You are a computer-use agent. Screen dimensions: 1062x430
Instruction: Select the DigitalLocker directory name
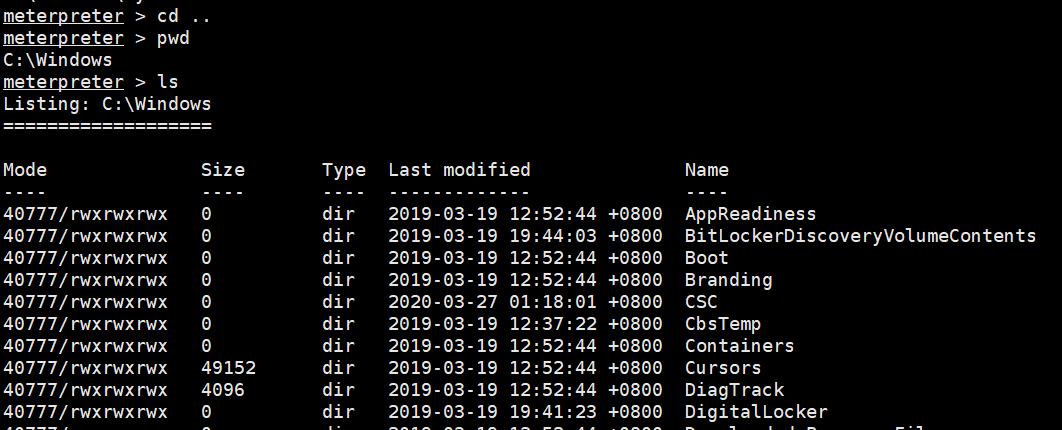(756, 412)
